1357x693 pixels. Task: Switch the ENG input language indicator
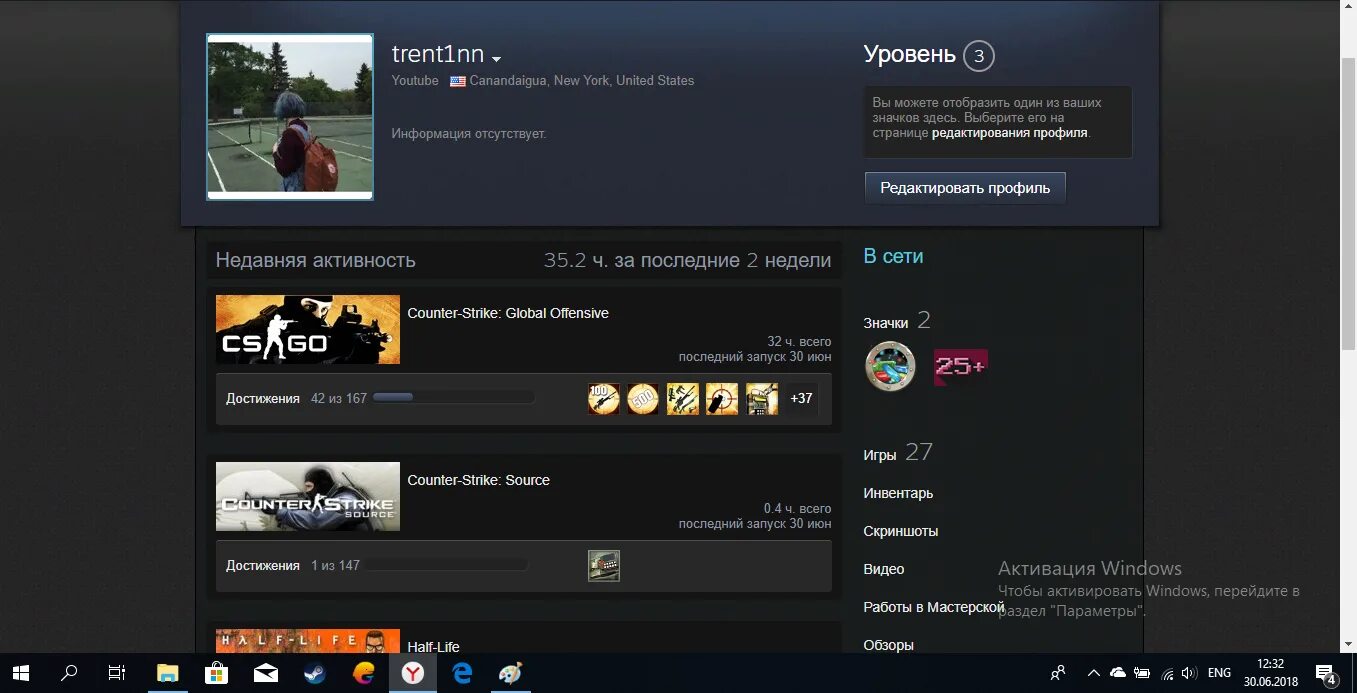tap(1219, 673)
